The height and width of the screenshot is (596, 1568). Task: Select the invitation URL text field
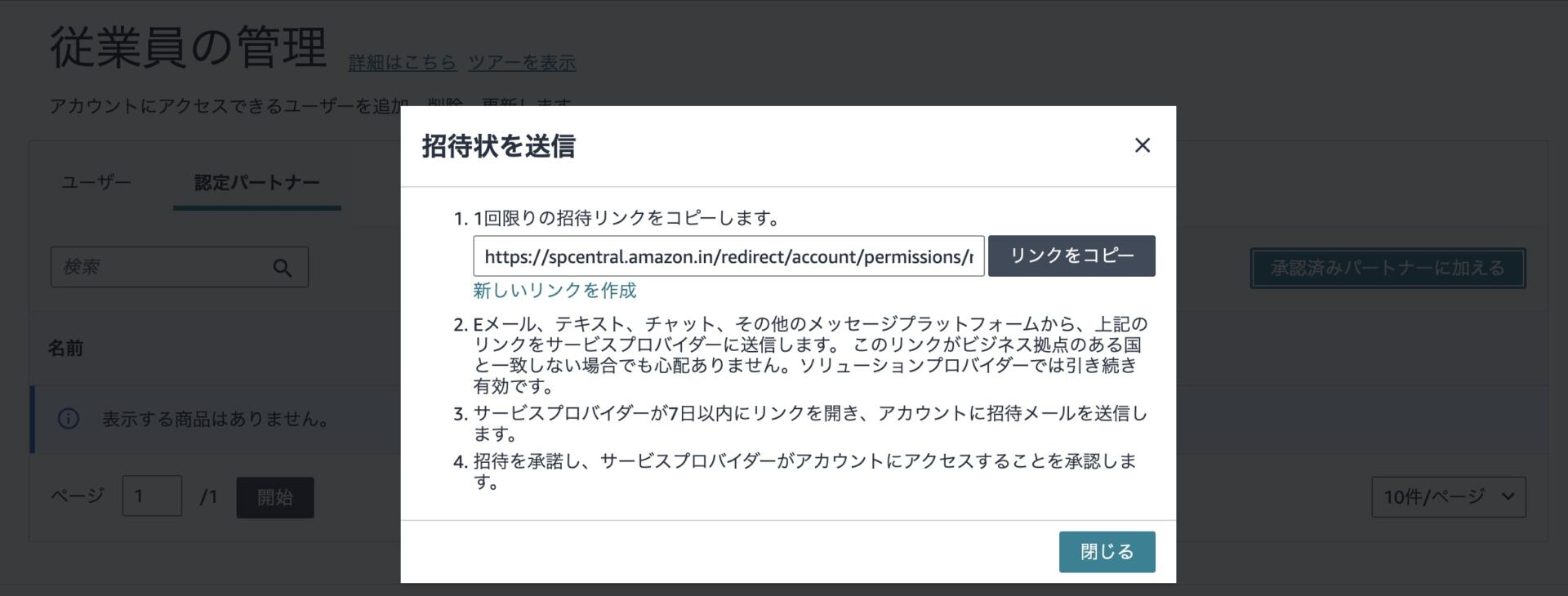(x=728, y=256)
